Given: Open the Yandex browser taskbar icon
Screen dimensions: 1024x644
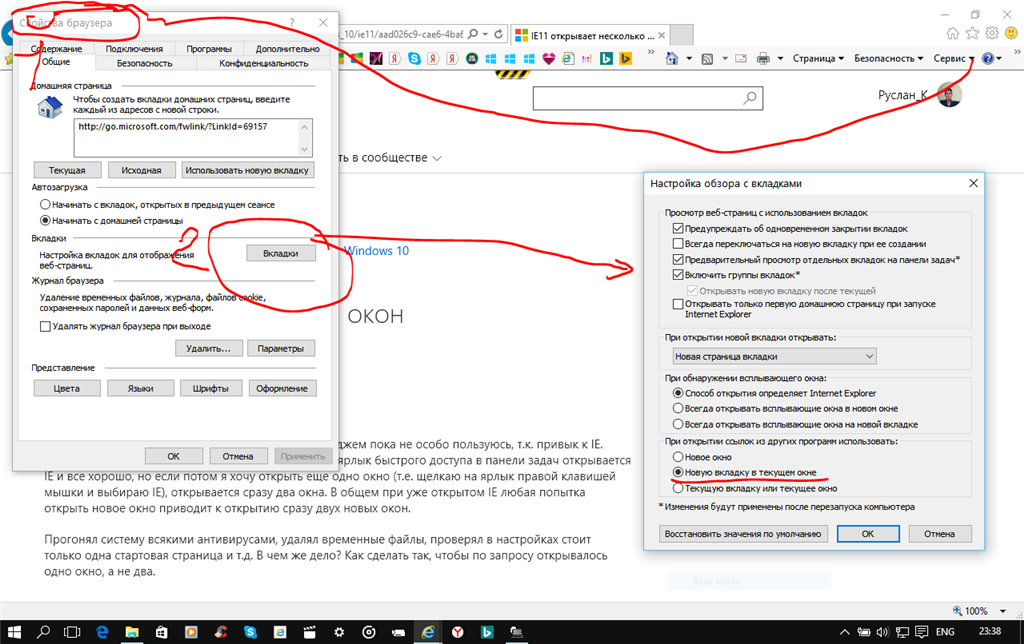Looking at the screenshot, I should [458, 632].
